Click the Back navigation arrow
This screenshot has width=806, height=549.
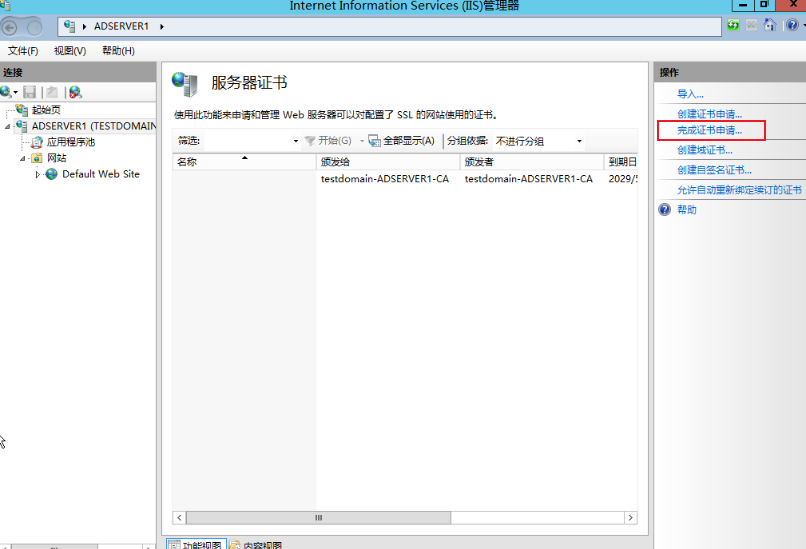point(9,27)
